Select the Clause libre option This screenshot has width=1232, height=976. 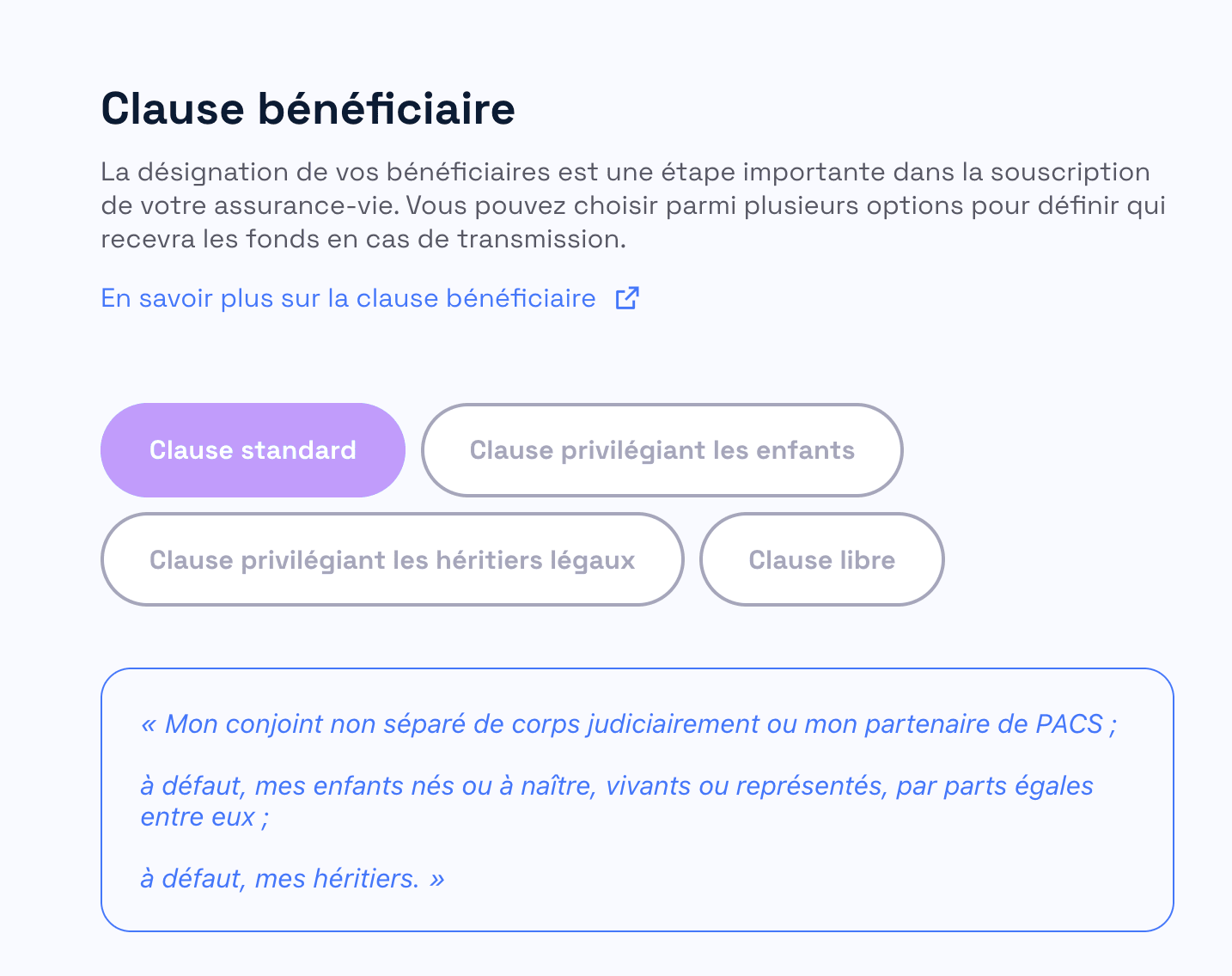(821, 559)
